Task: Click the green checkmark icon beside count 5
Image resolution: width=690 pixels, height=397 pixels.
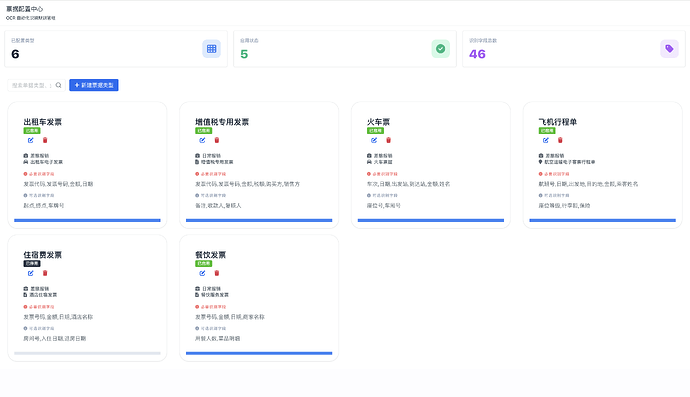Action: pyautogui.click(x=440, y=49)
